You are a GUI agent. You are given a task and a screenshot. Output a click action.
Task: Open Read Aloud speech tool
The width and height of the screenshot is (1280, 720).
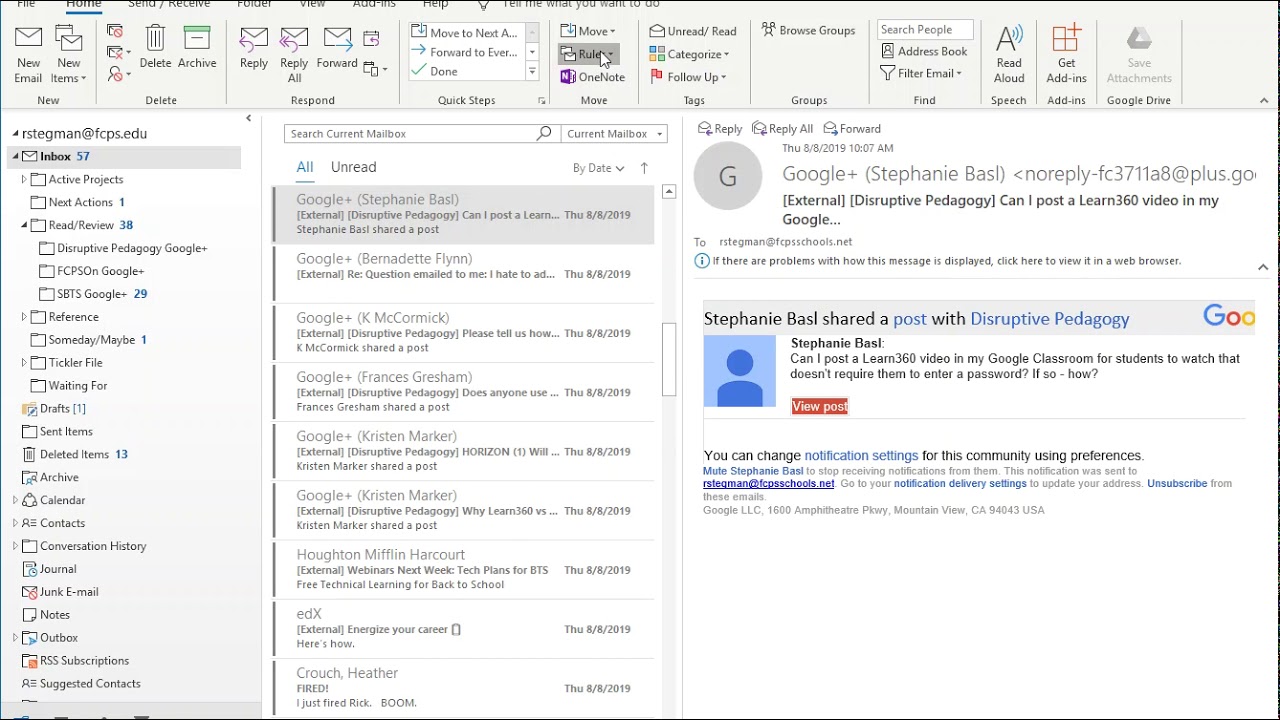click(1009, 55)
